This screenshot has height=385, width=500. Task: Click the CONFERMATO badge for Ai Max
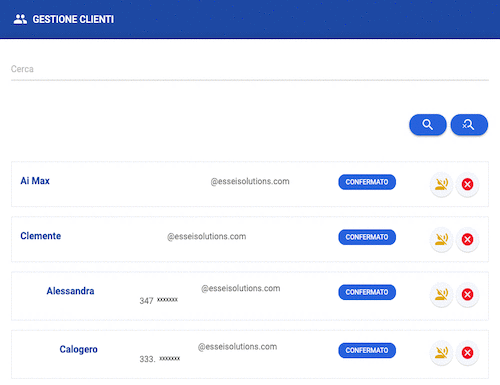tap(367, 182)
